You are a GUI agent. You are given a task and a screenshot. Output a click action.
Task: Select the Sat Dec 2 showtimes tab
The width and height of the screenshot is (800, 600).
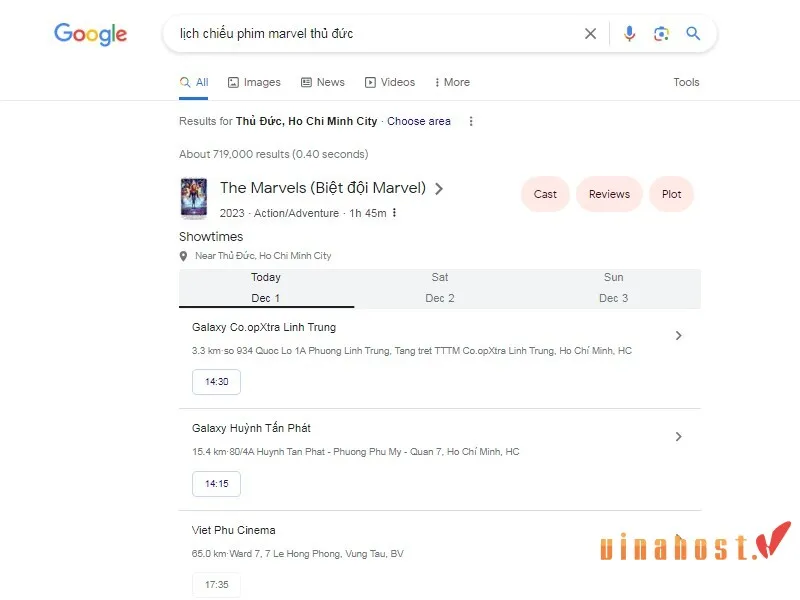440,288
